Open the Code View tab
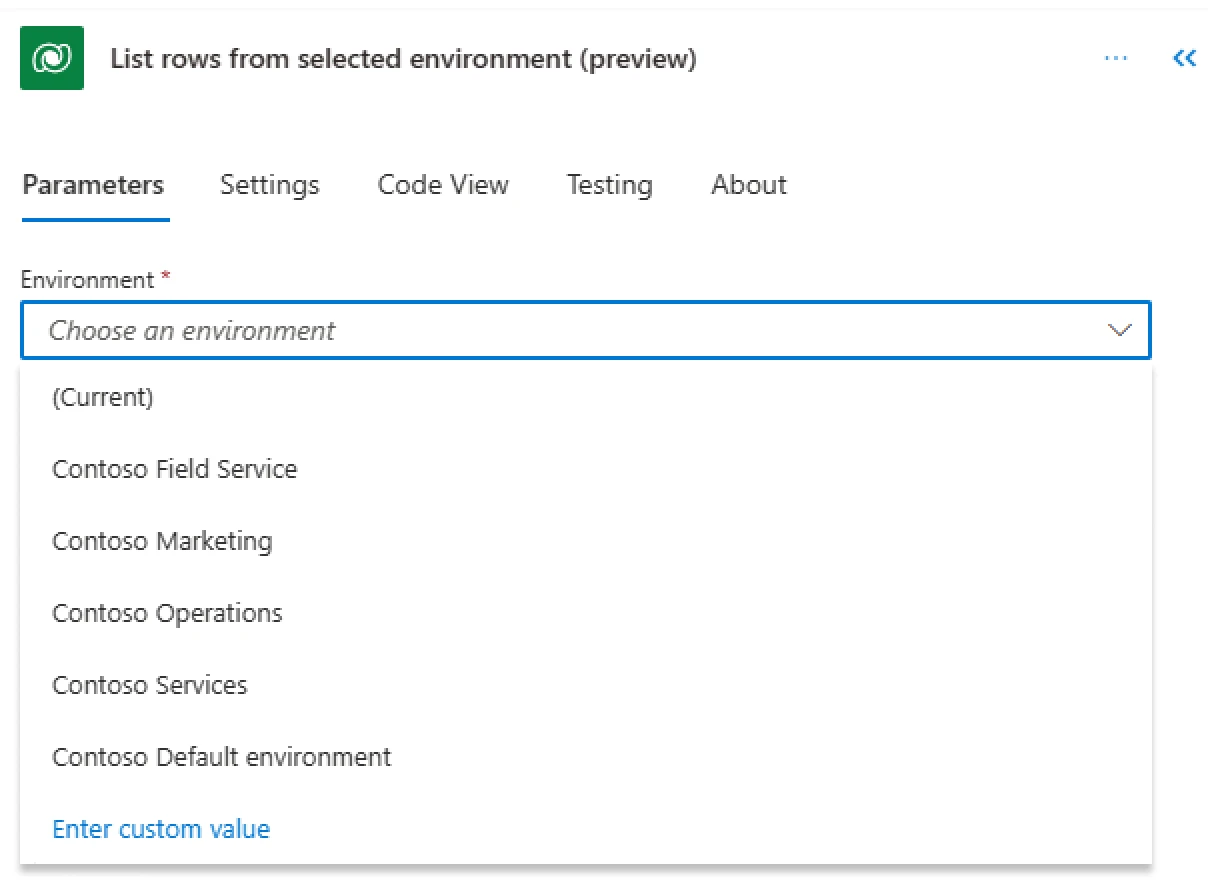This screenshot has width=1220, height=896. coord(443,185)
